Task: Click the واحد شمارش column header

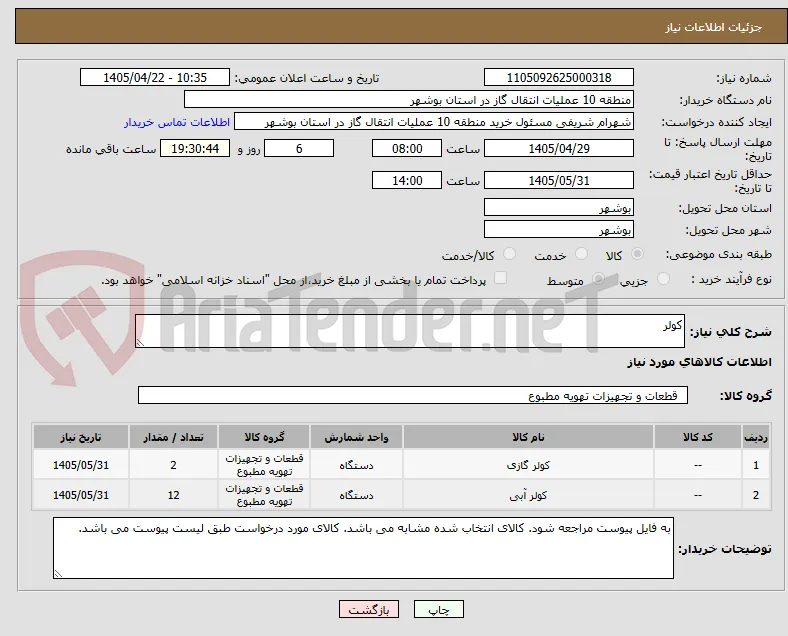Action: 356,437
